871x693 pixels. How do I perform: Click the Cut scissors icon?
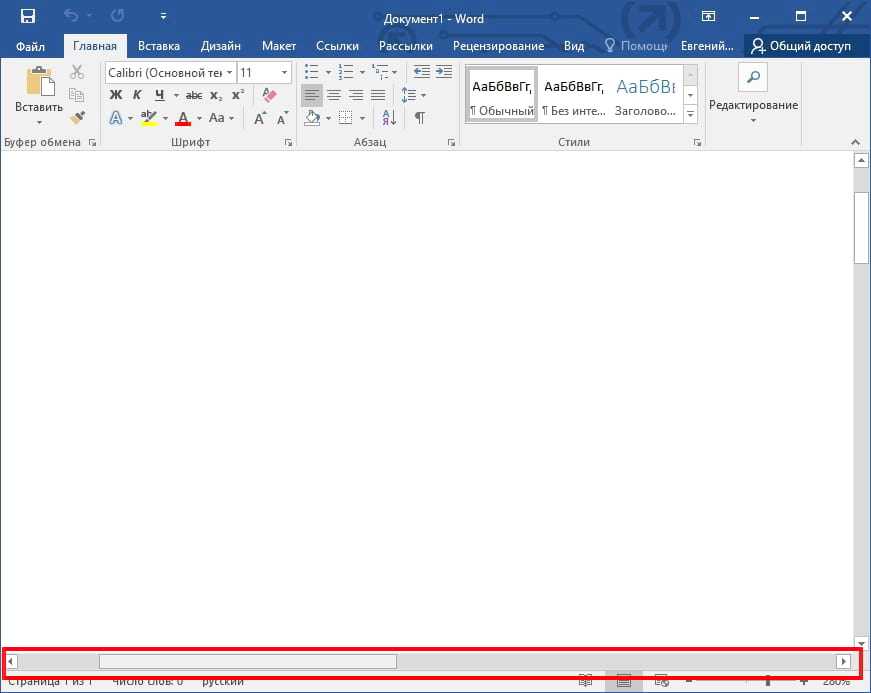(77, 72)
